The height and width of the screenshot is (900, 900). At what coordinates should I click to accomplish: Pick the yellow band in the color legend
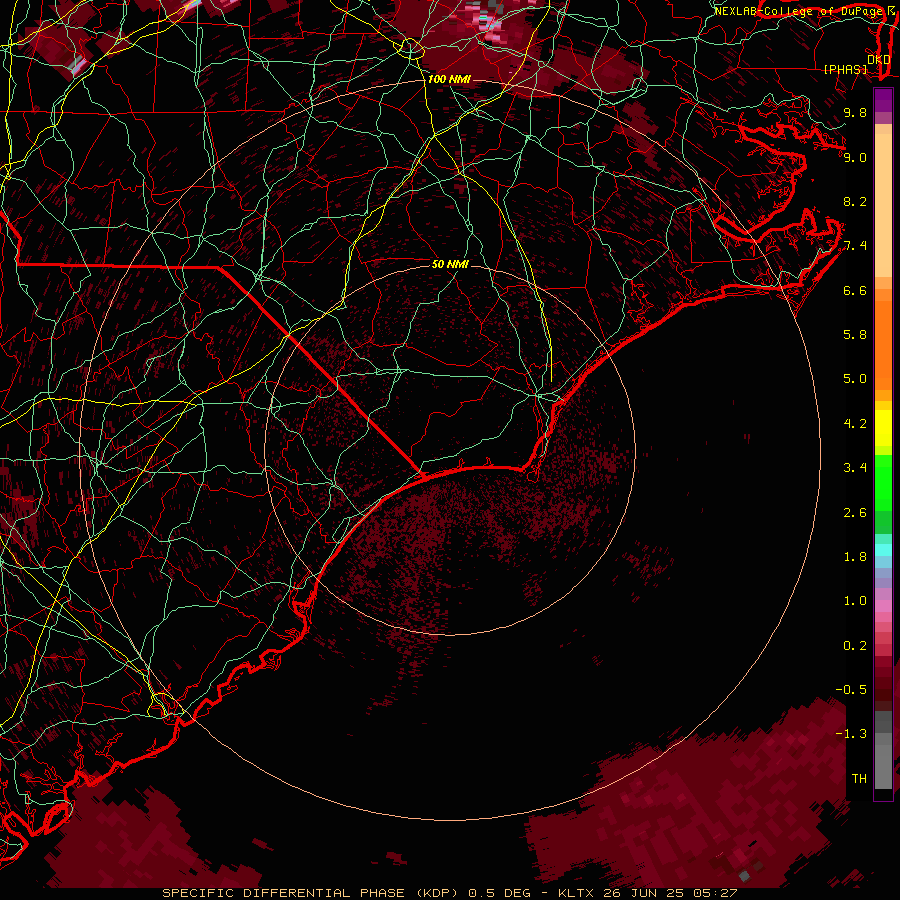pos(883,428)
